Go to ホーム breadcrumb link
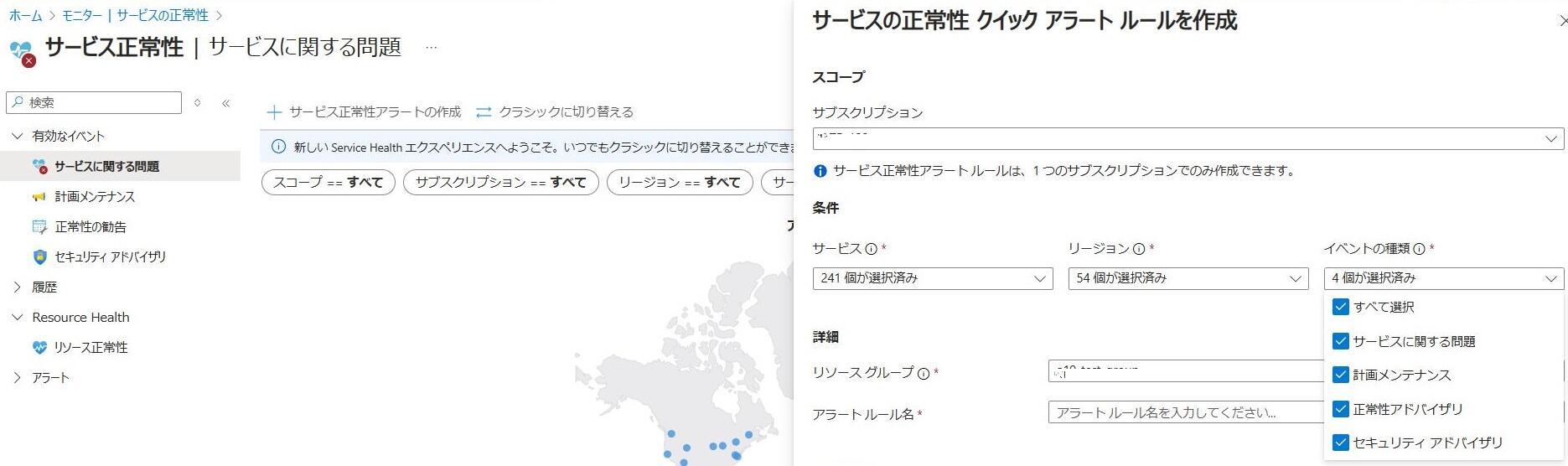 tap(25, 15)
